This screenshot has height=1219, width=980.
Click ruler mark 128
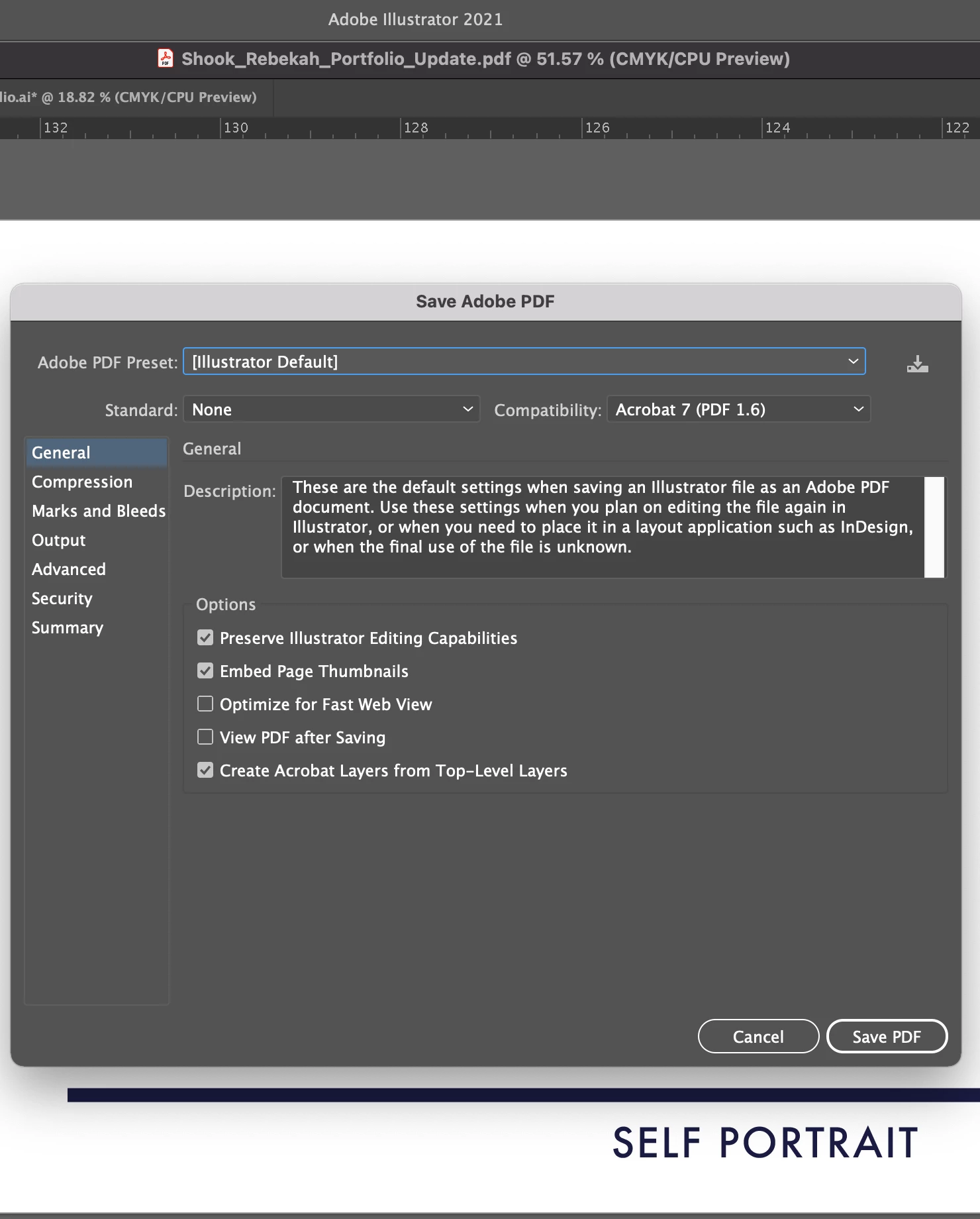pos(416,127)
